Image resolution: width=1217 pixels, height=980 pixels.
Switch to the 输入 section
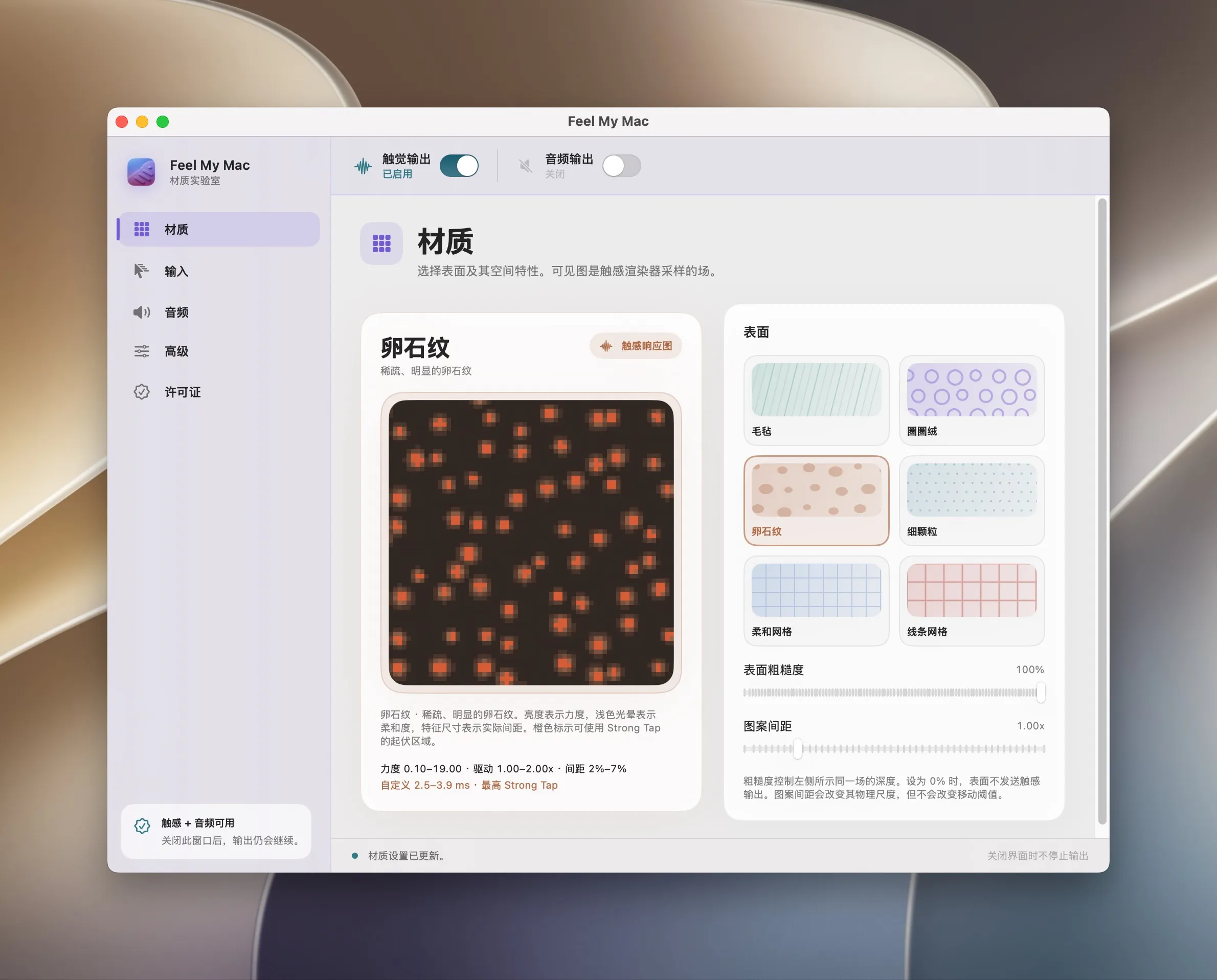pos(218,271)
